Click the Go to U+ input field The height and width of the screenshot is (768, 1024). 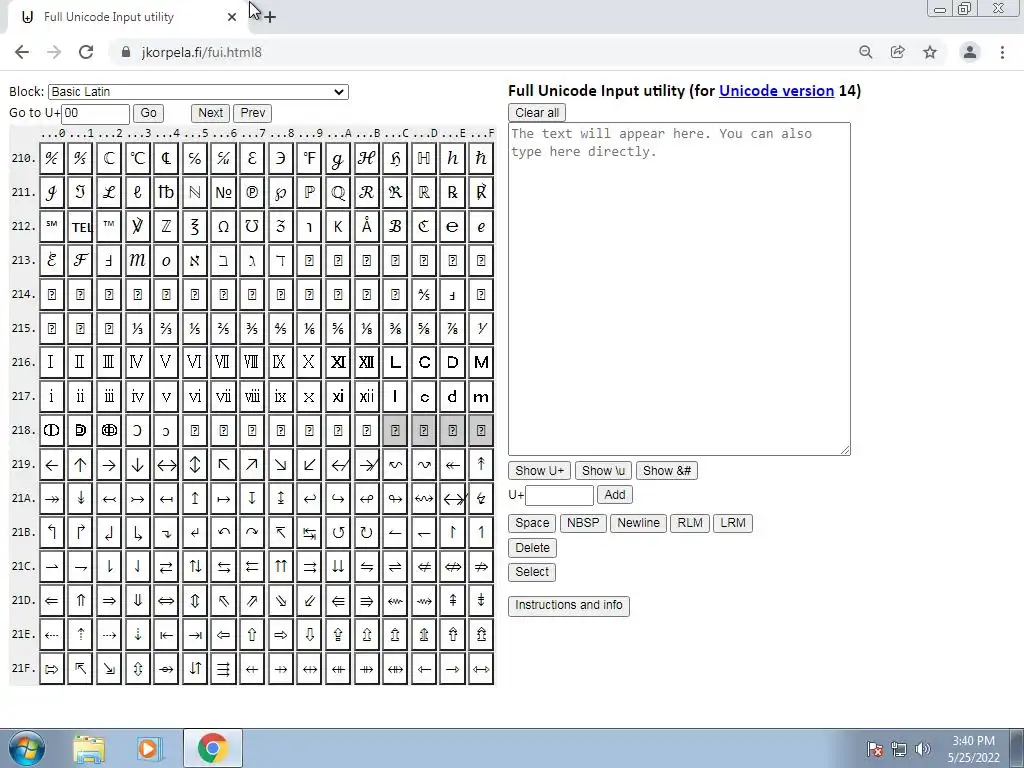(x=95, y=113)
